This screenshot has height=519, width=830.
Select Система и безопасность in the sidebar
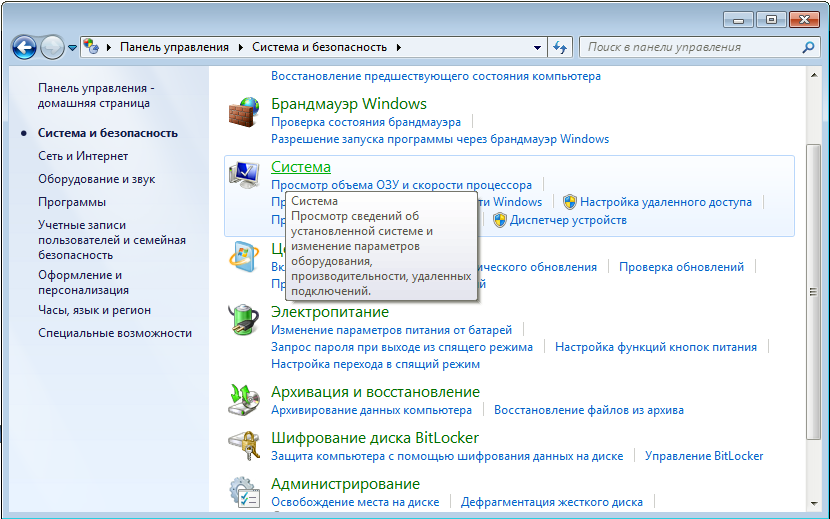click(107, 133)
